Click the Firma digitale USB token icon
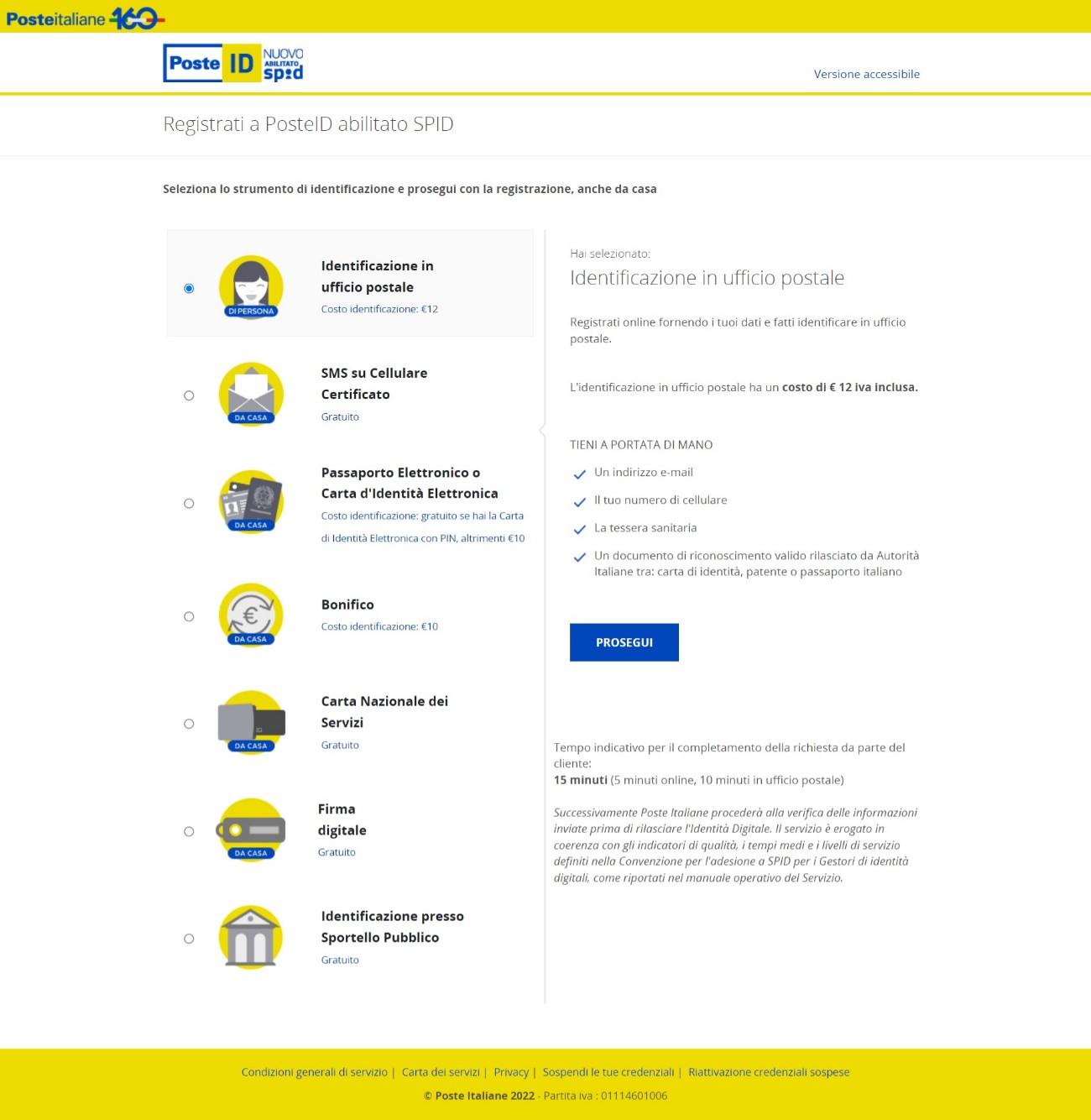1091x1120 pixels. pyautogui.click(x=251, y=830)
